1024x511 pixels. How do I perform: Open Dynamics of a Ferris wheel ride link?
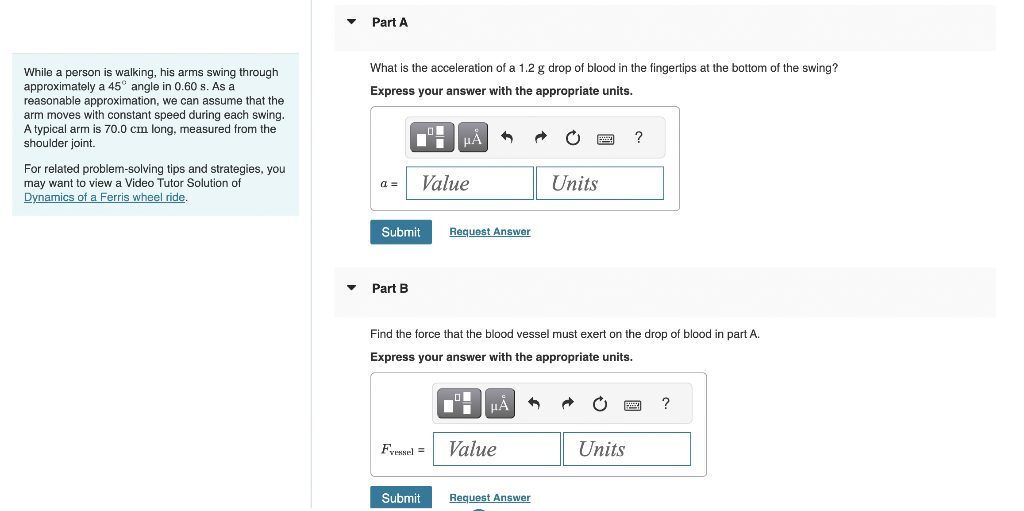(x=104, y=197)
